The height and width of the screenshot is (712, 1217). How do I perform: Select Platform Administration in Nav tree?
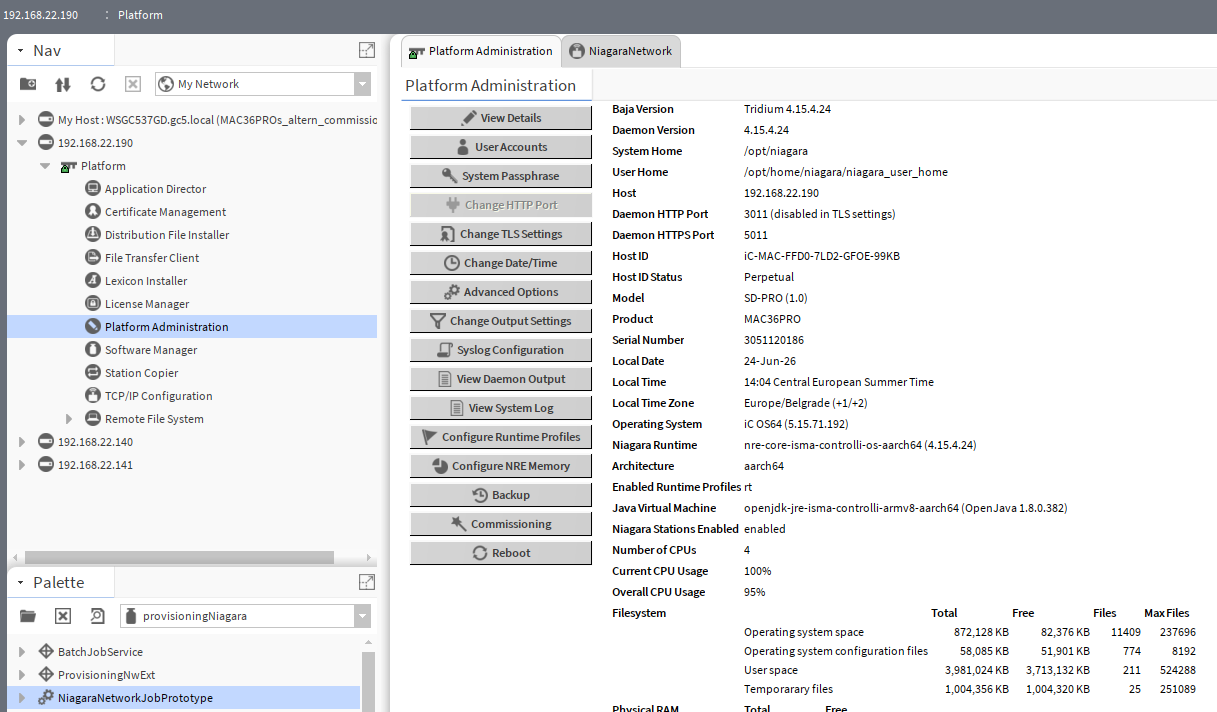tap(192, 327)
